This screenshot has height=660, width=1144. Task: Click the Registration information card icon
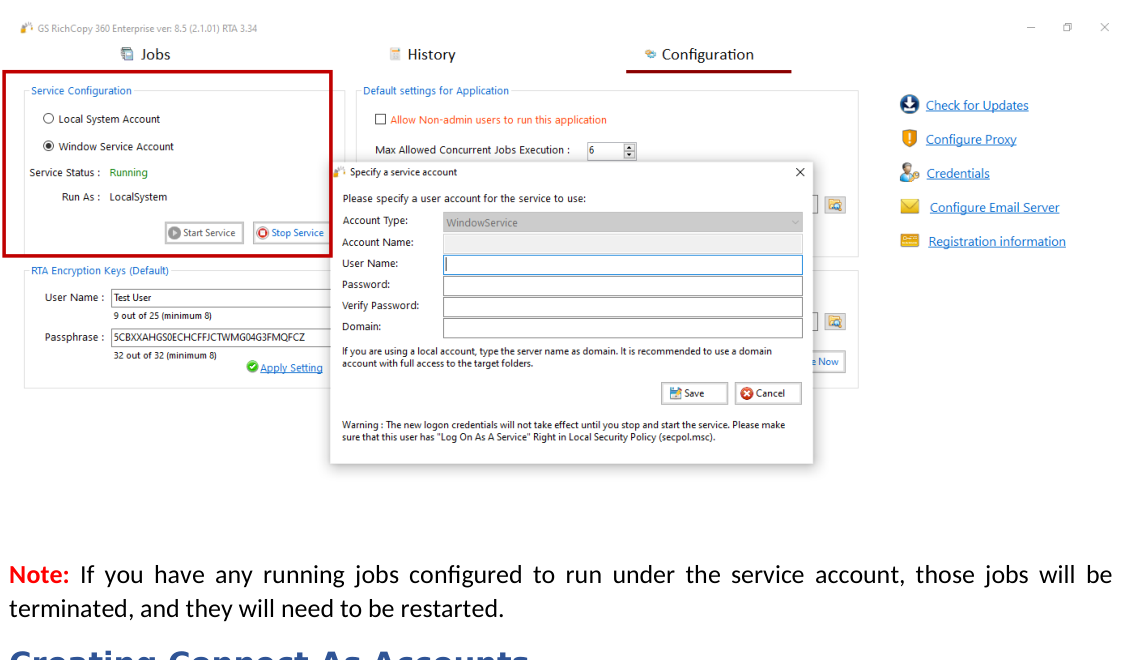click(x=910, y=241)
